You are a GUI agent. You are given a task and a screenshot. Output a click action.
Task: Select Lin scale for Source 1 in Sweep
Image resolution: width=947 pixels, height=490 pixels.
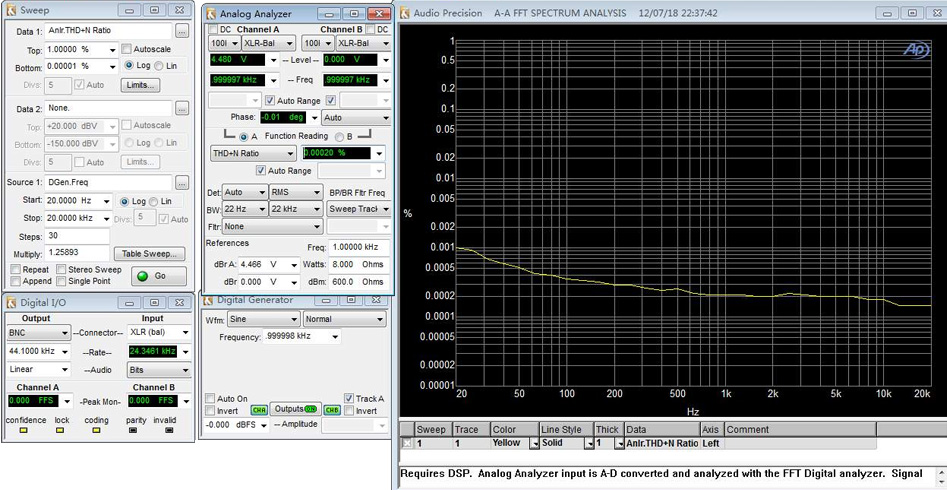click(154, 201)
